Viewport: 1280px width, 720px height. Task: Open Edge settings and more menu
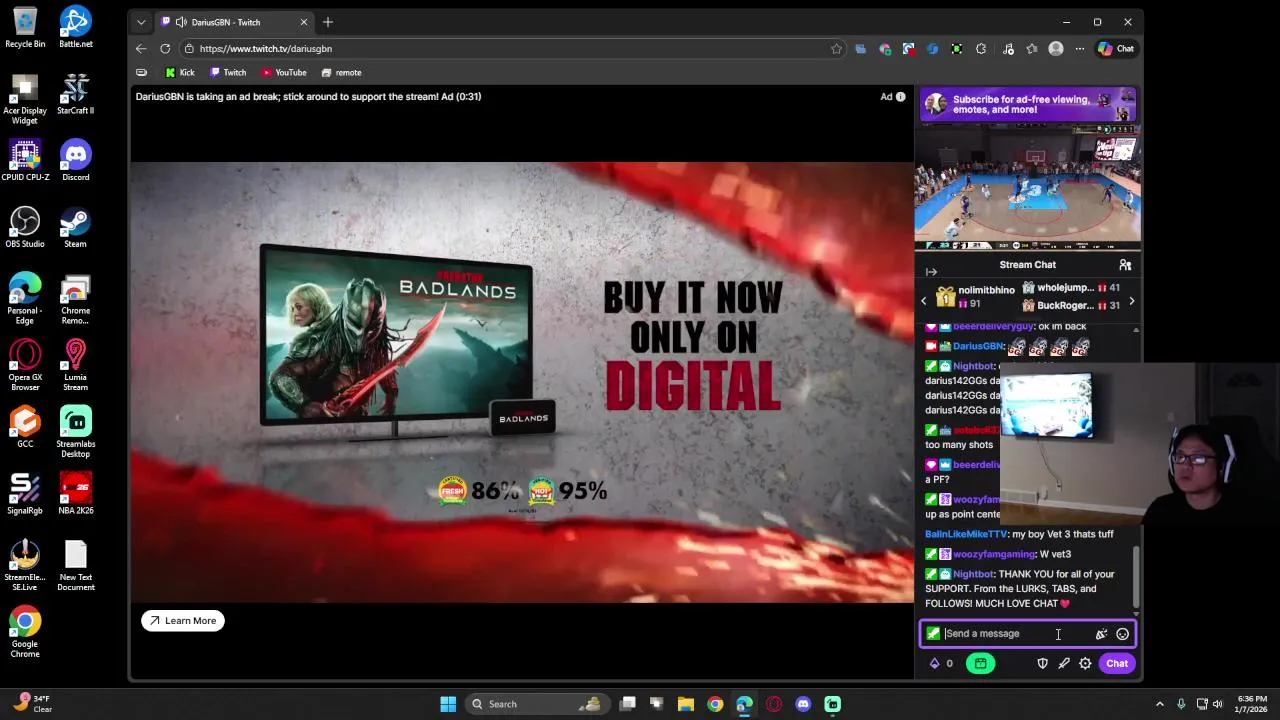click(1080, 48)
